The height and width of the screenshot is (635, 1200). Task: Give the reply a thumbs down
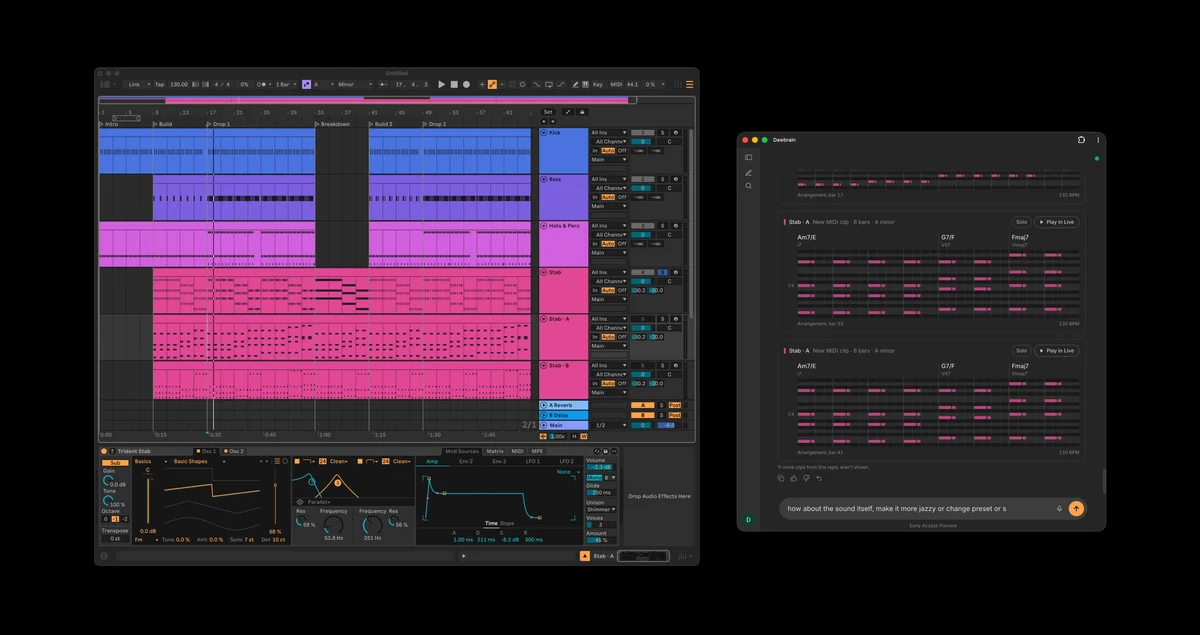click(806, 478)
